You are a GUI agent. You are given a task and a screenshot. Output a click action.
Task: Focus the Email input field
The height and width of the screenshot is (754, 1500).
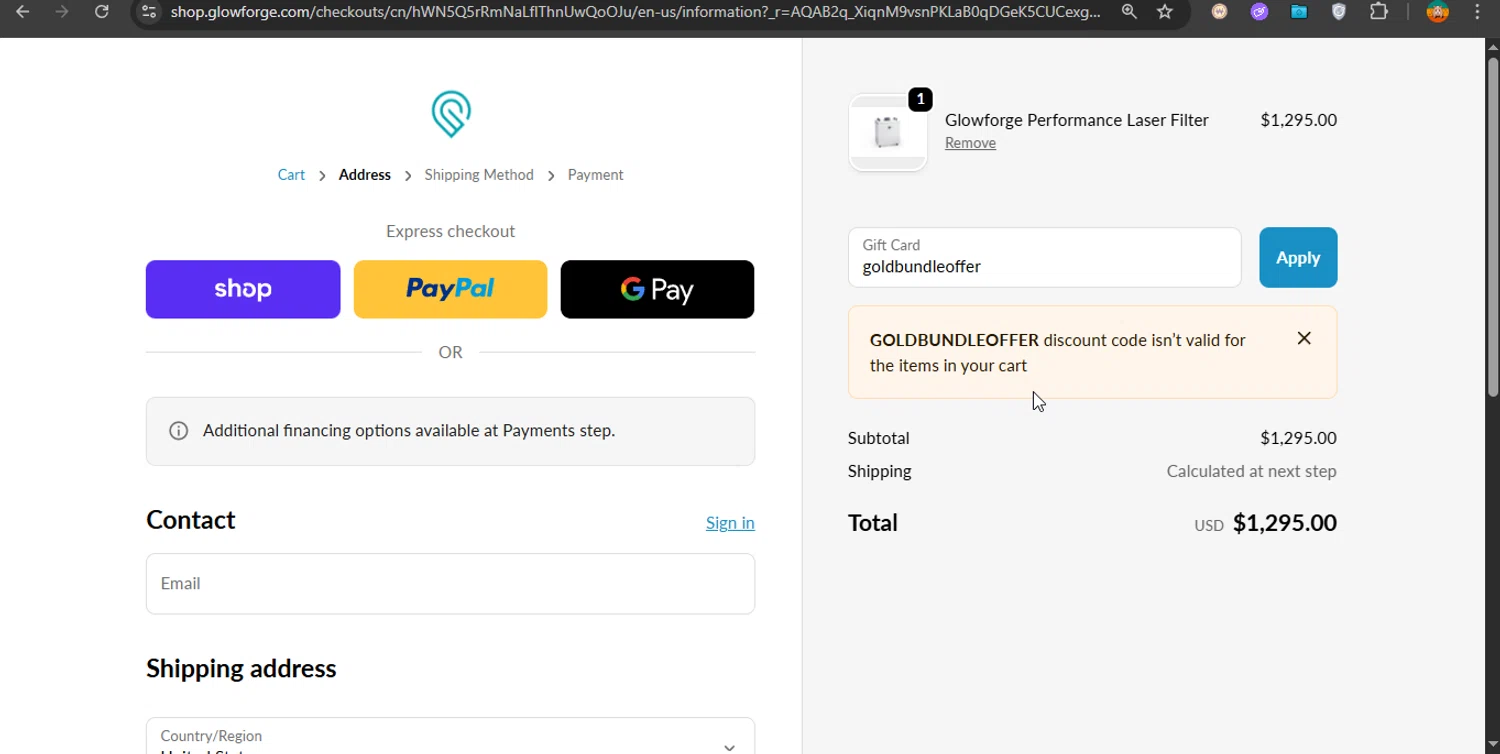450,584
